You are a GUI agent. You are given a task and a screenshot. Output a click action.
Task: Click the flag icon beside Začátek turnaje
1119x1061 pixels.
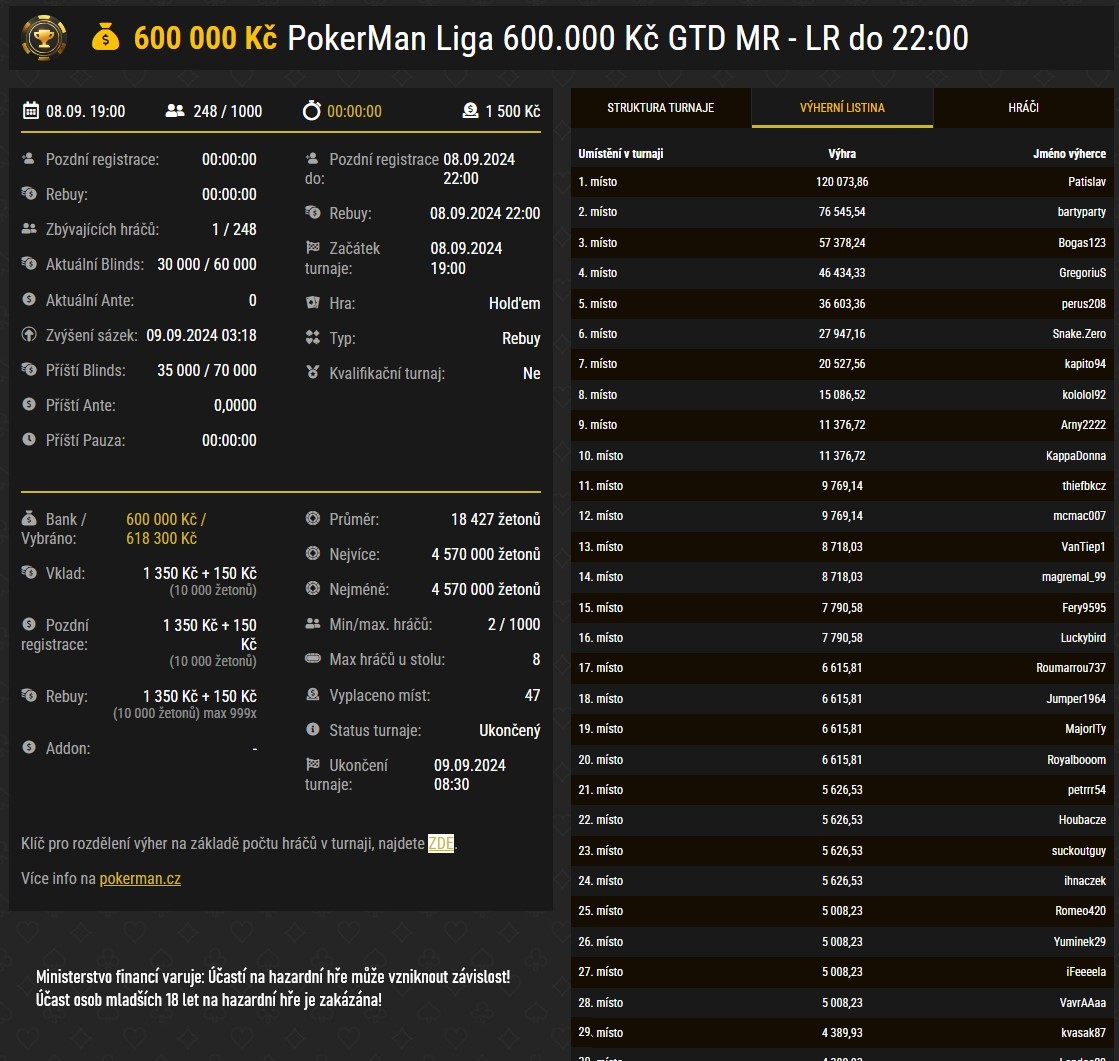pyautogui.click(x=313, y=247)
